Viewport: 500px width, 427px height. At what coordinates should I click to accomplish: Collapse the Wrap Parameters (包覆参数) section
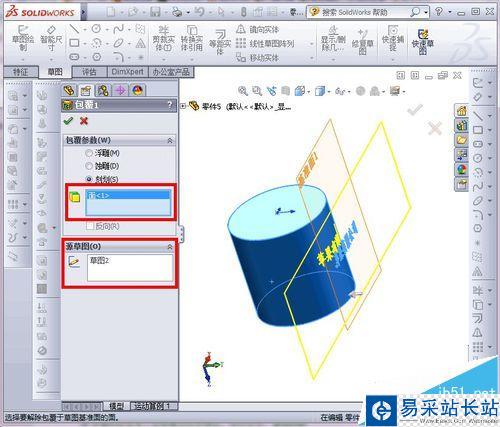click(x=170, y=141)
